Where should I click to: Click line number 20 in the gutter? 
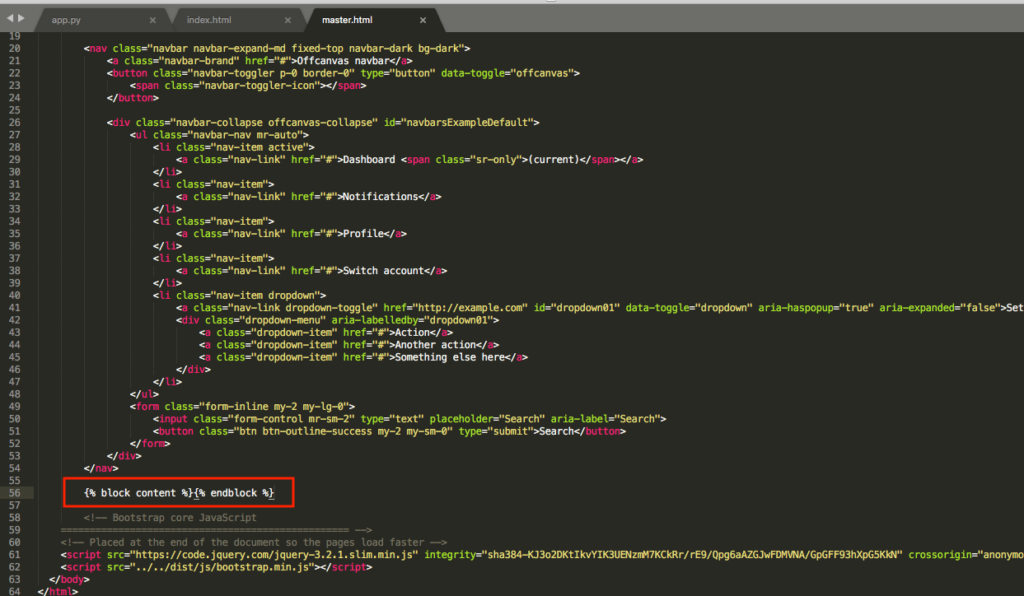click(13, 48)
